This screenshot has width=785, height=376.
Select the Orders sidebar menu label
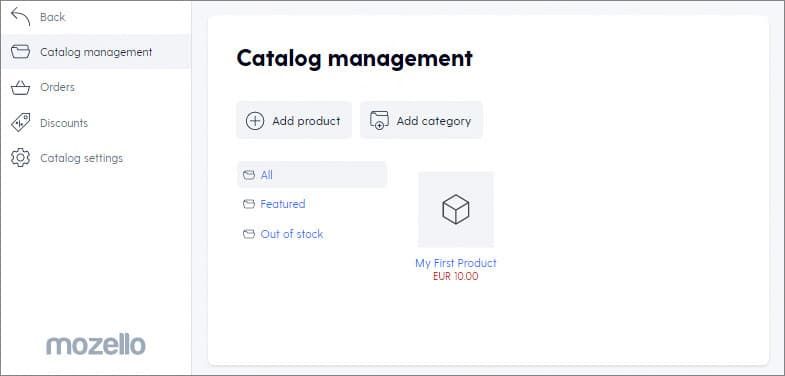pos(58,87)
